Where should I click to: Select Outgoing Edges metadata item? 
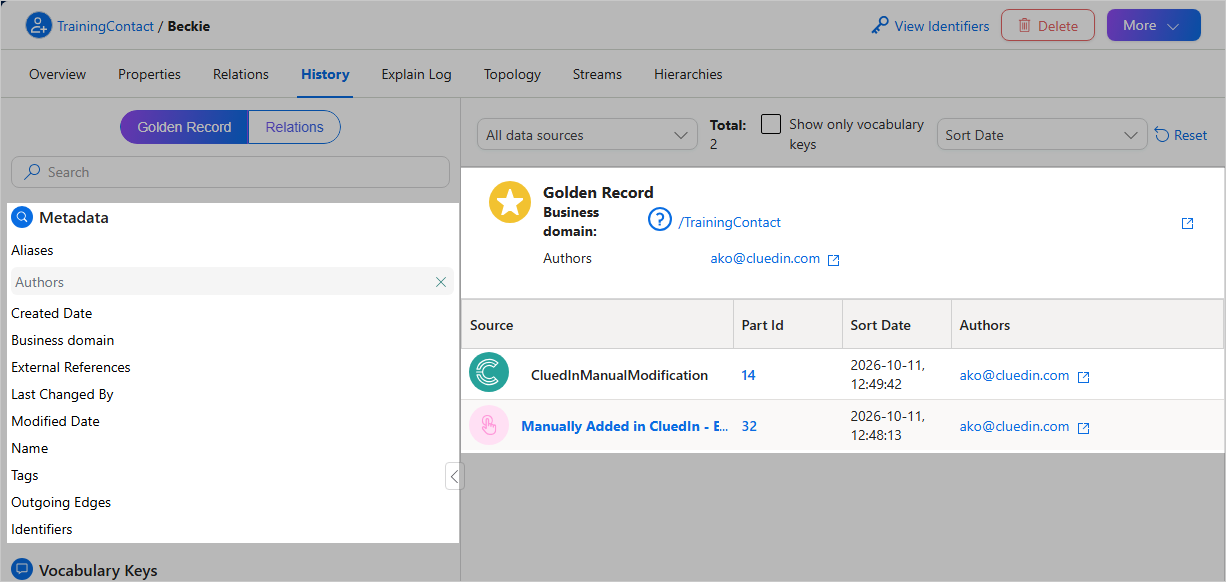click(x=61, y=502)
